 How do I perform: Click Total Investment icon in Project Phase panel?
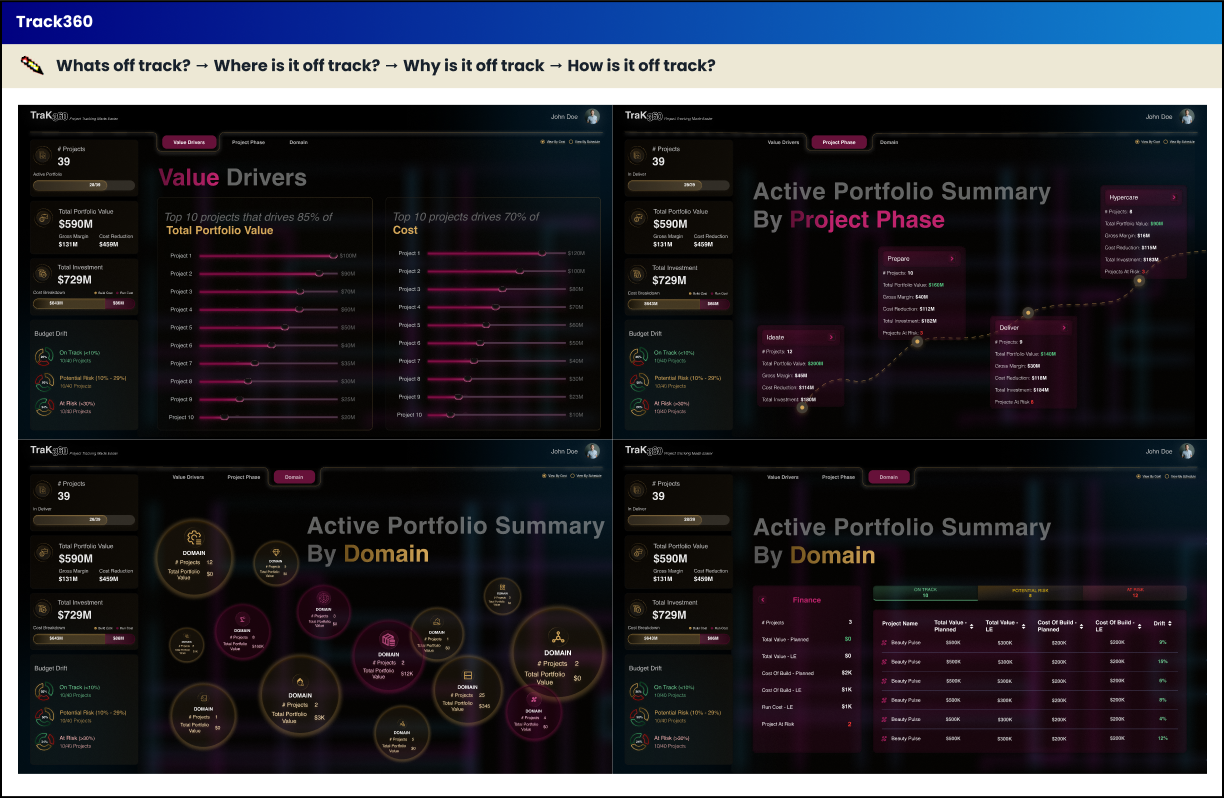[x=637, y=274]
